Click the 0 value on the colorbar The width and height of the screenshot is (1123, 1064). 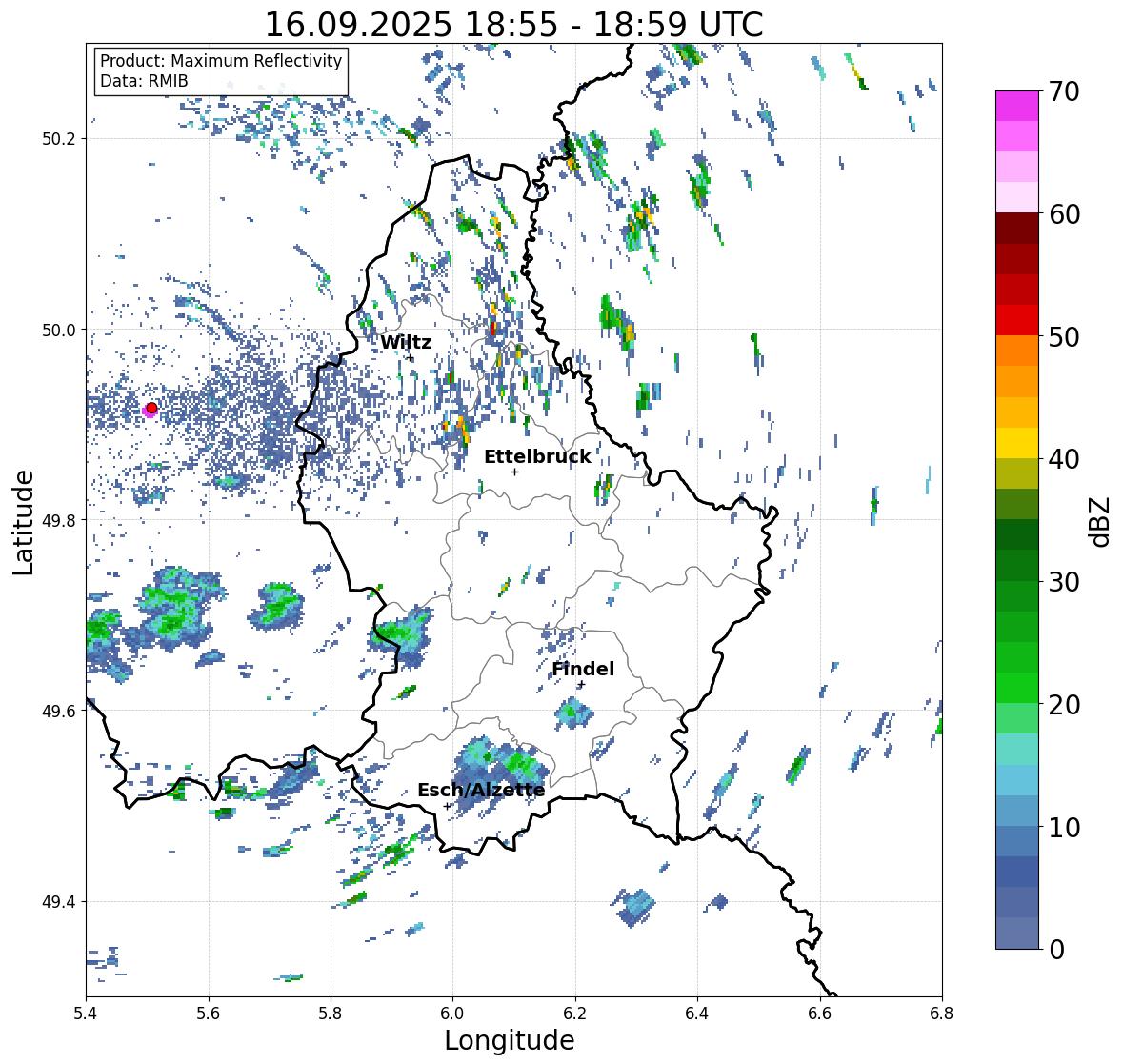pos(1055,950)
